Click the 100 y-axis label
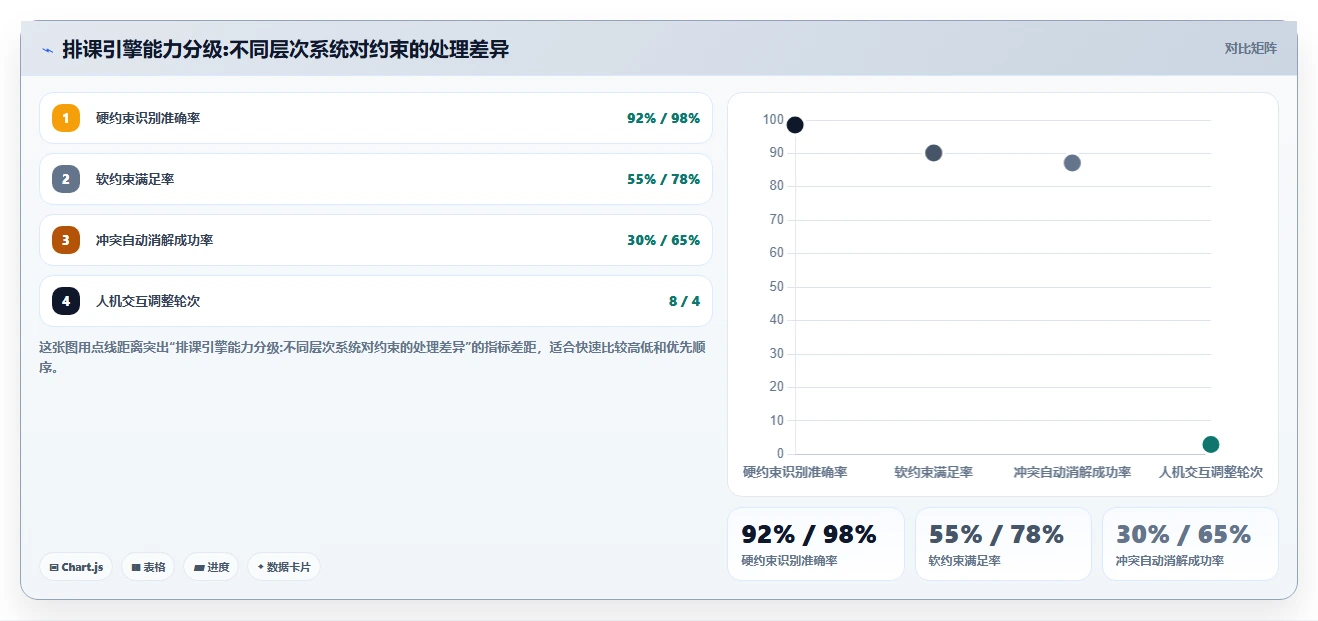This screenshot has height=621, width=1318. (x=773, y=120)
